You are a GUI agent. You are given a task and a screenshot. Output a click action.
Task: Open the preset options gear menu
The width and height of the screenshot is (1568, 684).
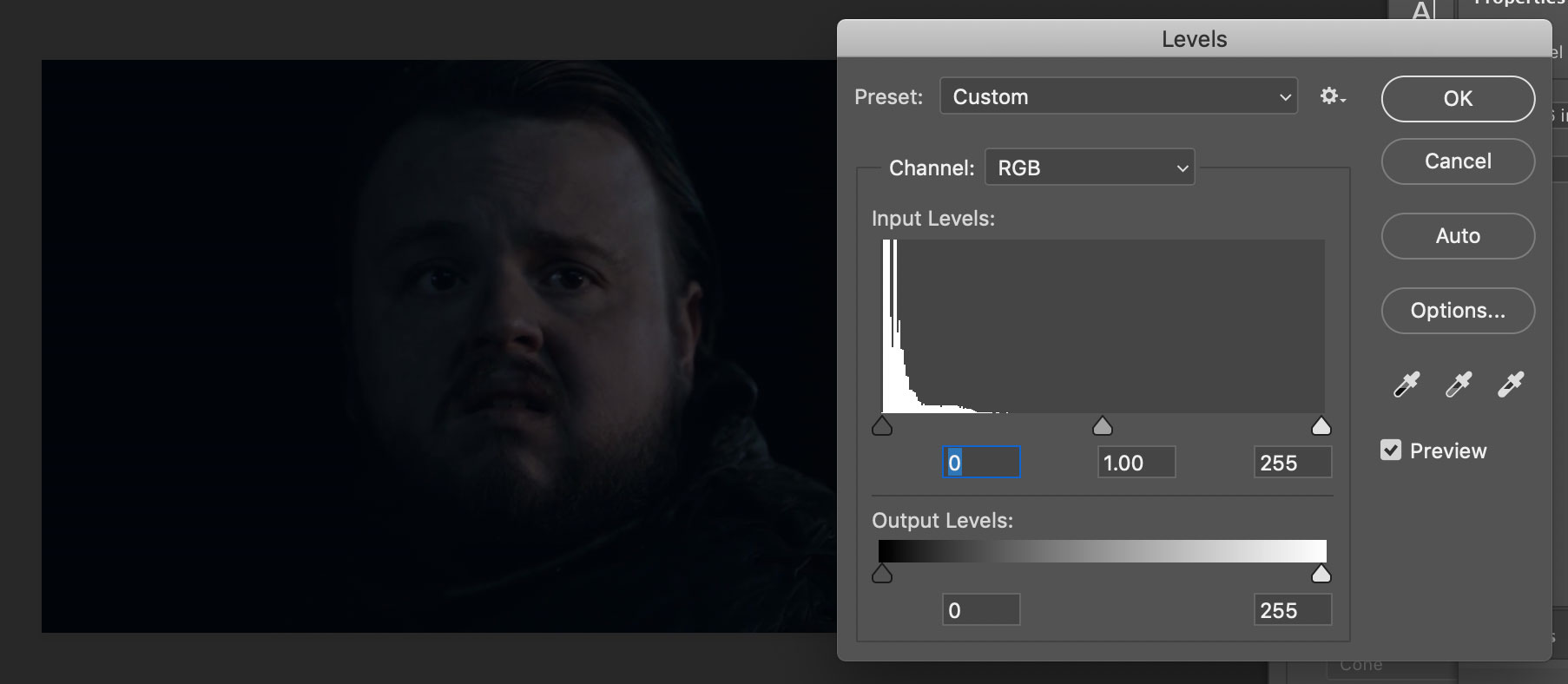pos(1333,96)
